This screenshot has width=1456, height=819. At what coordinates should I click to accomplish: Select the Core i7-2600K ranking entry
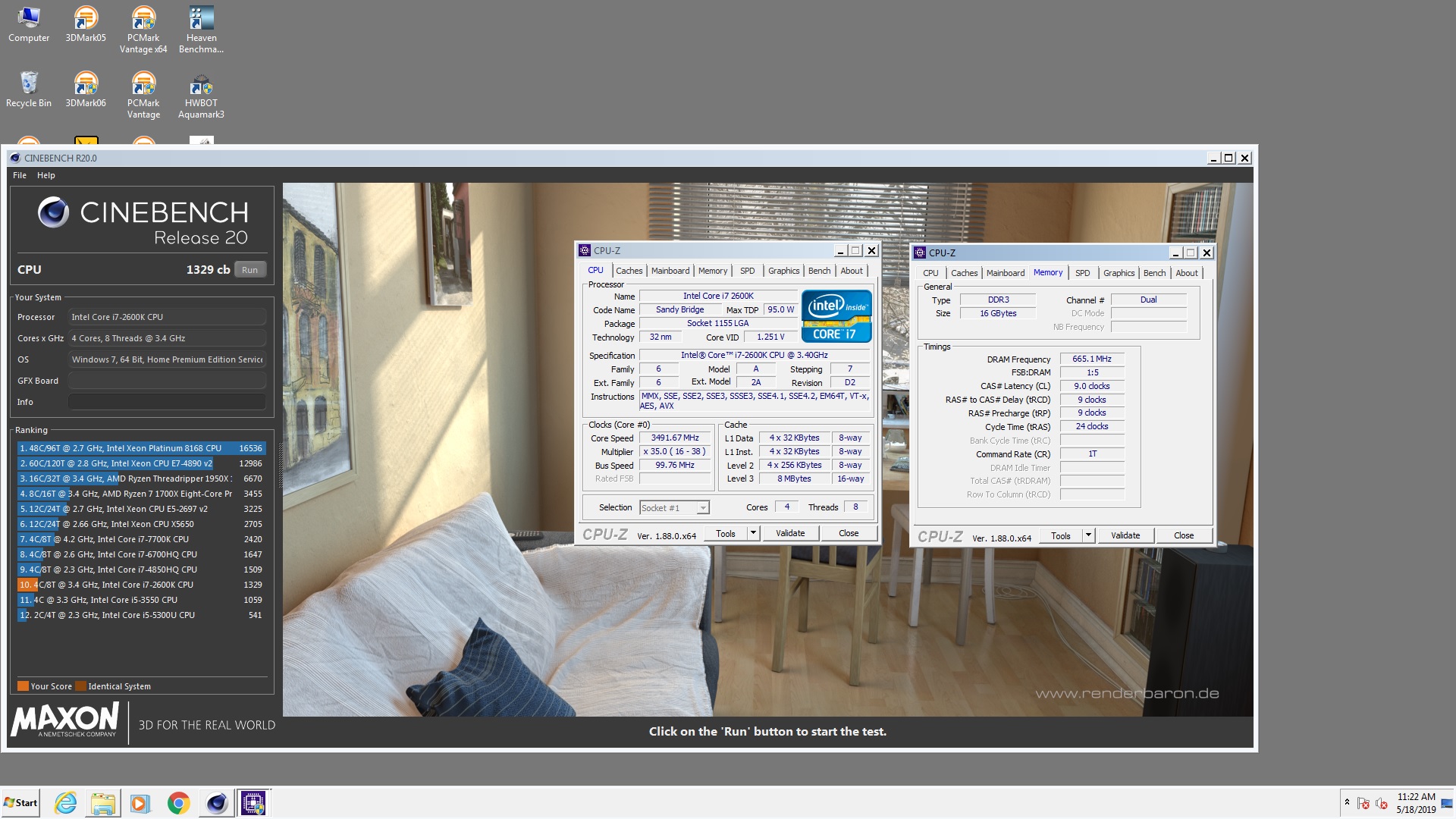[x=141, y=585]
